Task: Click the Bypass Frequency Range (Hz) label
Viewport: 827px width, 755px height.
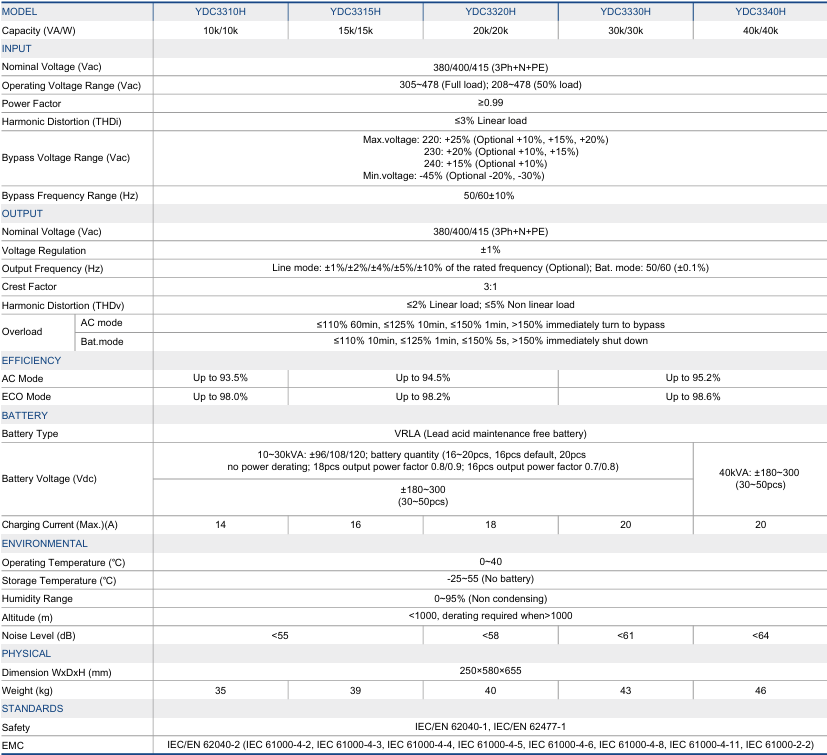Action: pyautogui.click(x=70, y=195)
